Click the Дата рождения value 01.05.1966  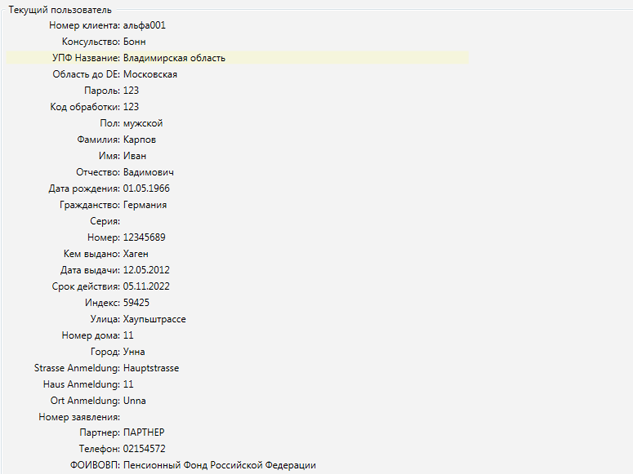[x=147, y=189]
